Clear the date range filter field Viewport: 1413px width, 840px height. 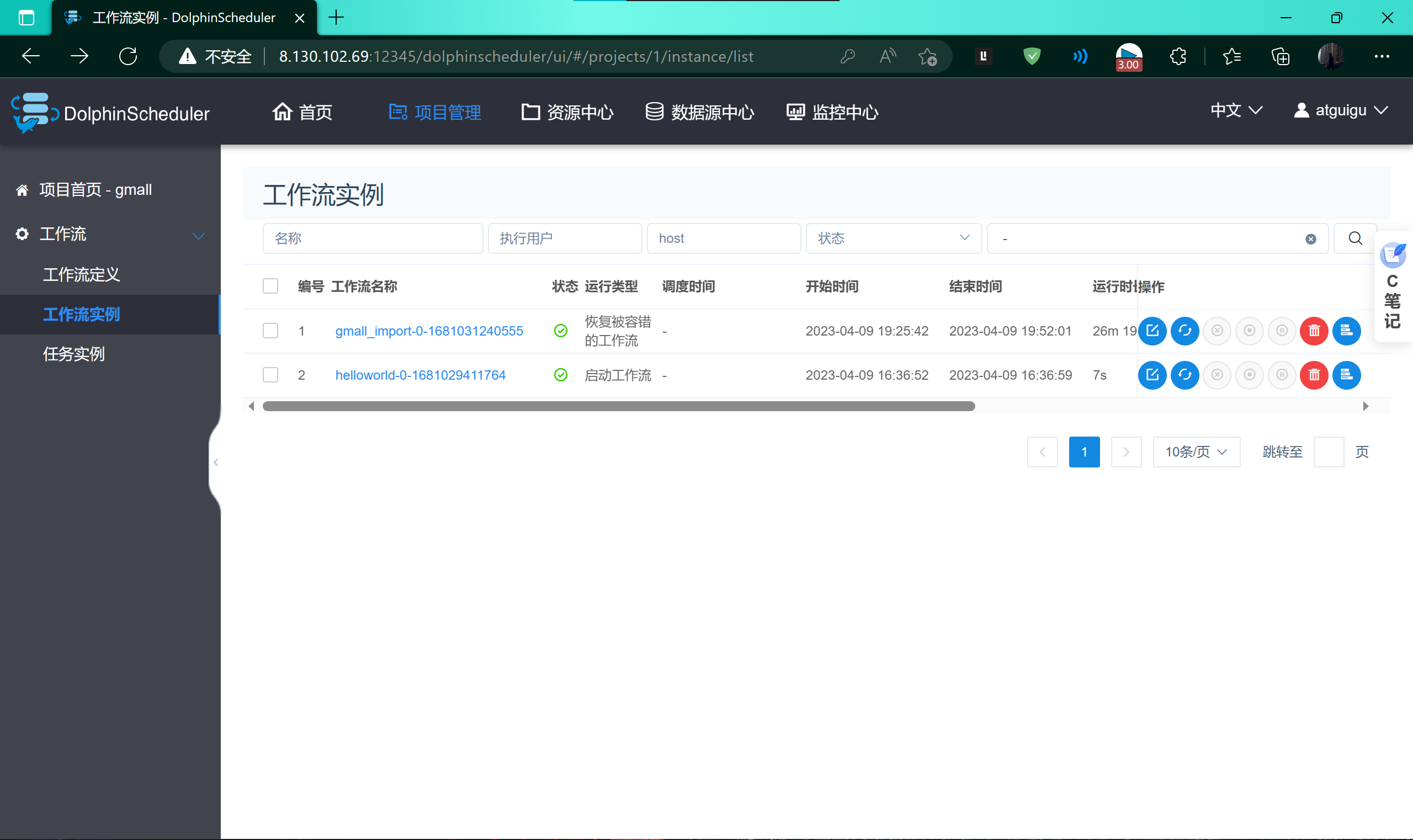tap(1310, 239)
